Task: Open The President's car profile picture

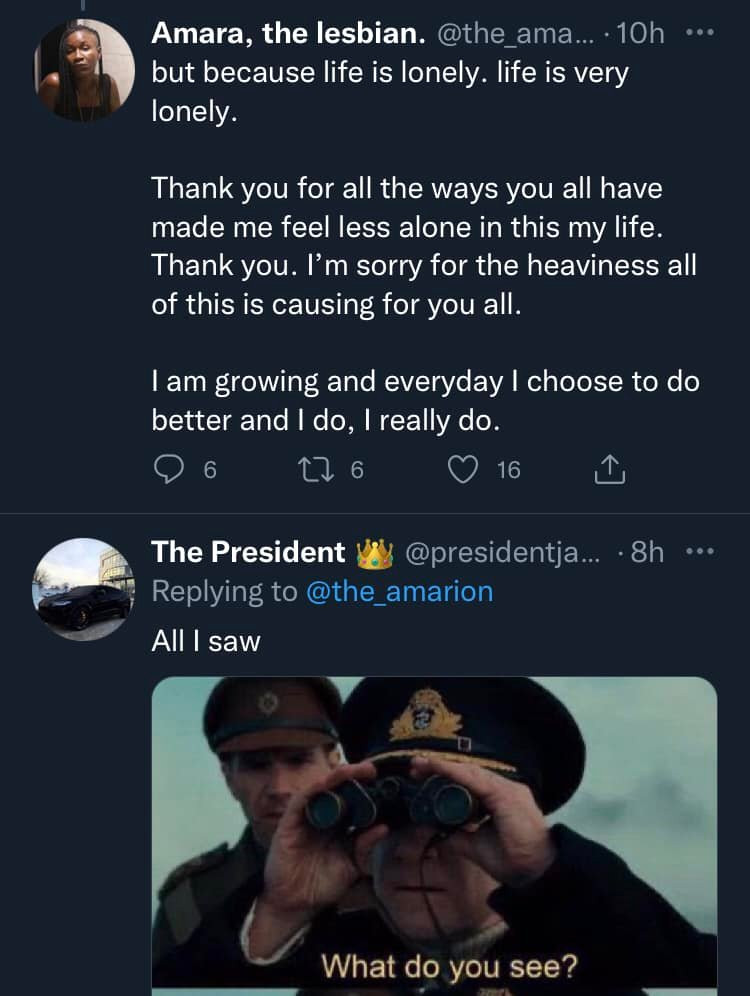Action: point(85,589)
